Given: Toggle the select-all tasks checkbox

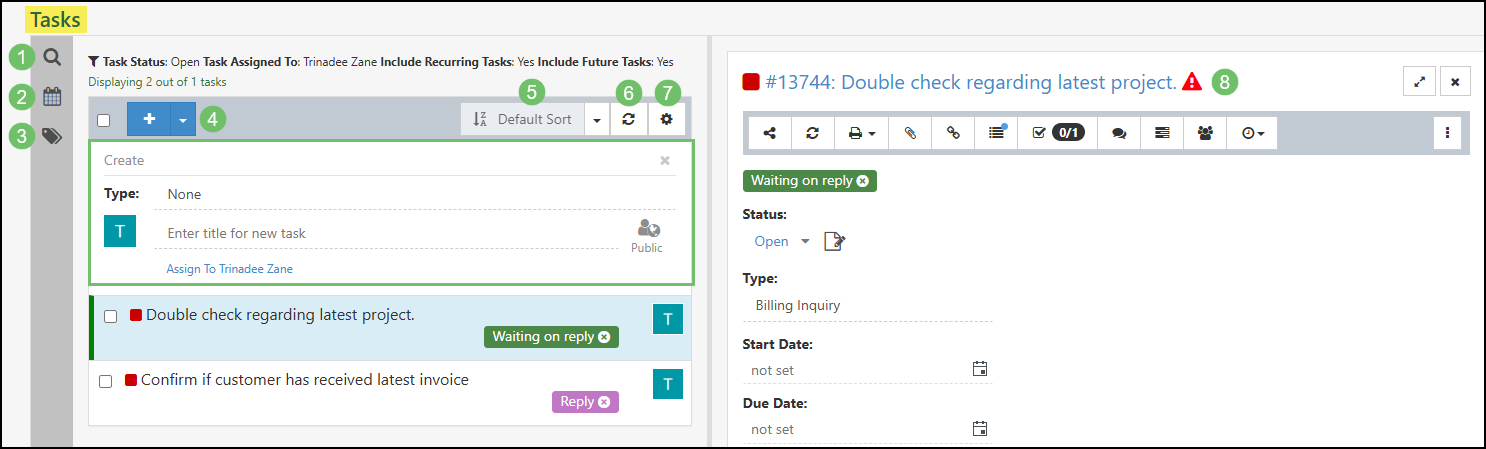Looking at the screenshot, I should coord(104,120).
